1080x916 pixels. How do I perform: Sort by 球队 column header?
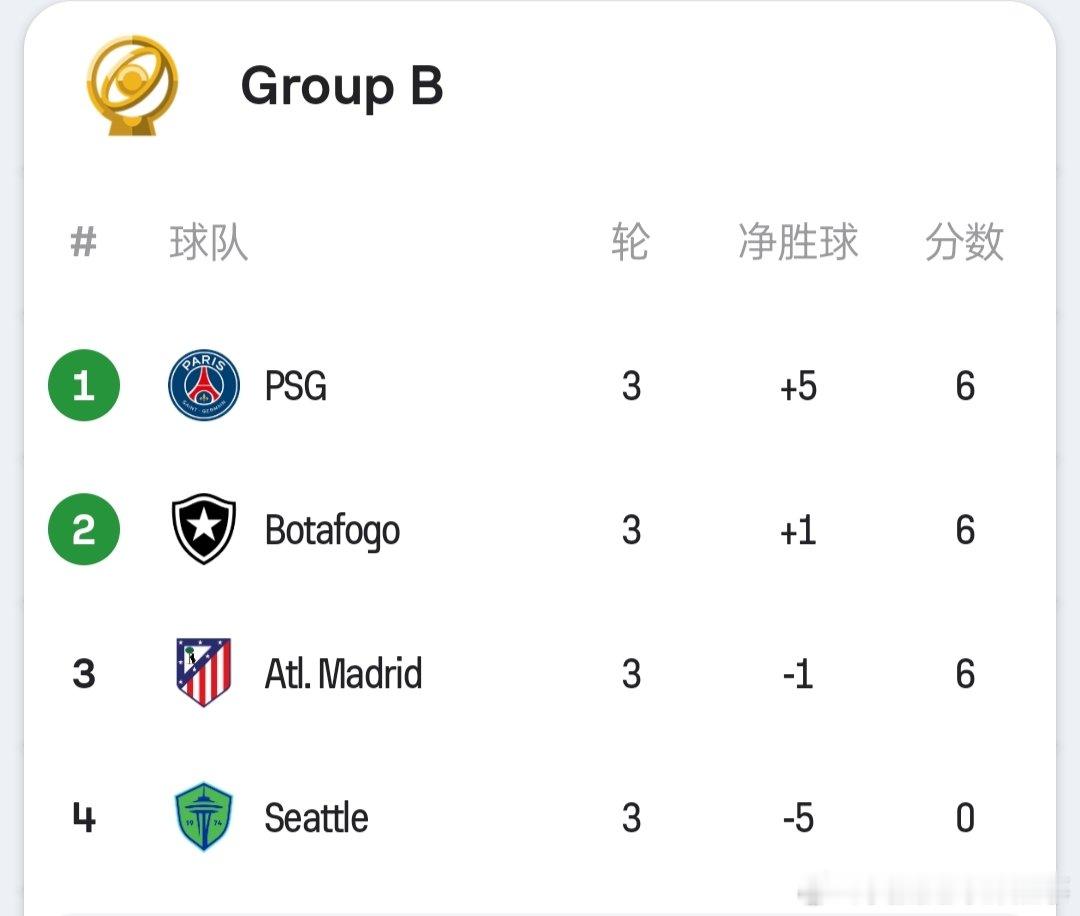[209, 242]
